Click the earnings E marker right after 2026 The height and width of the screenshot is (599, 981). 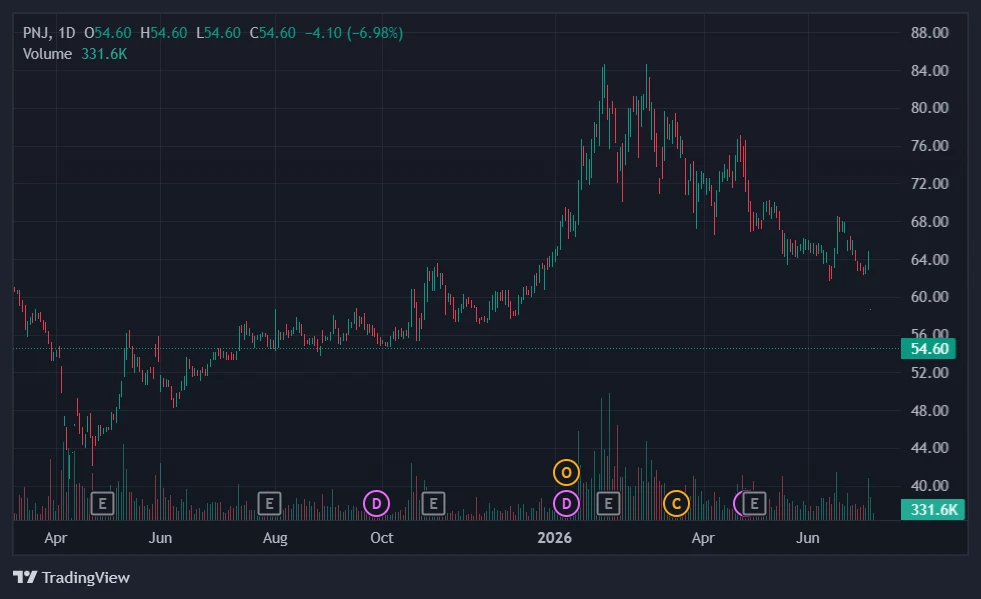[608, 503]
